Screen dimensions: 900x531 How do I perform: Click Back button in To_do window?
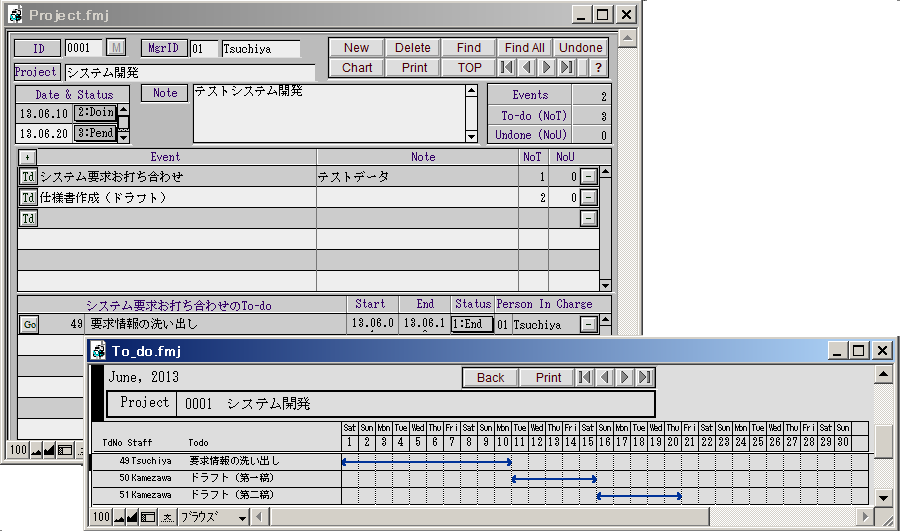pos(490,377)
